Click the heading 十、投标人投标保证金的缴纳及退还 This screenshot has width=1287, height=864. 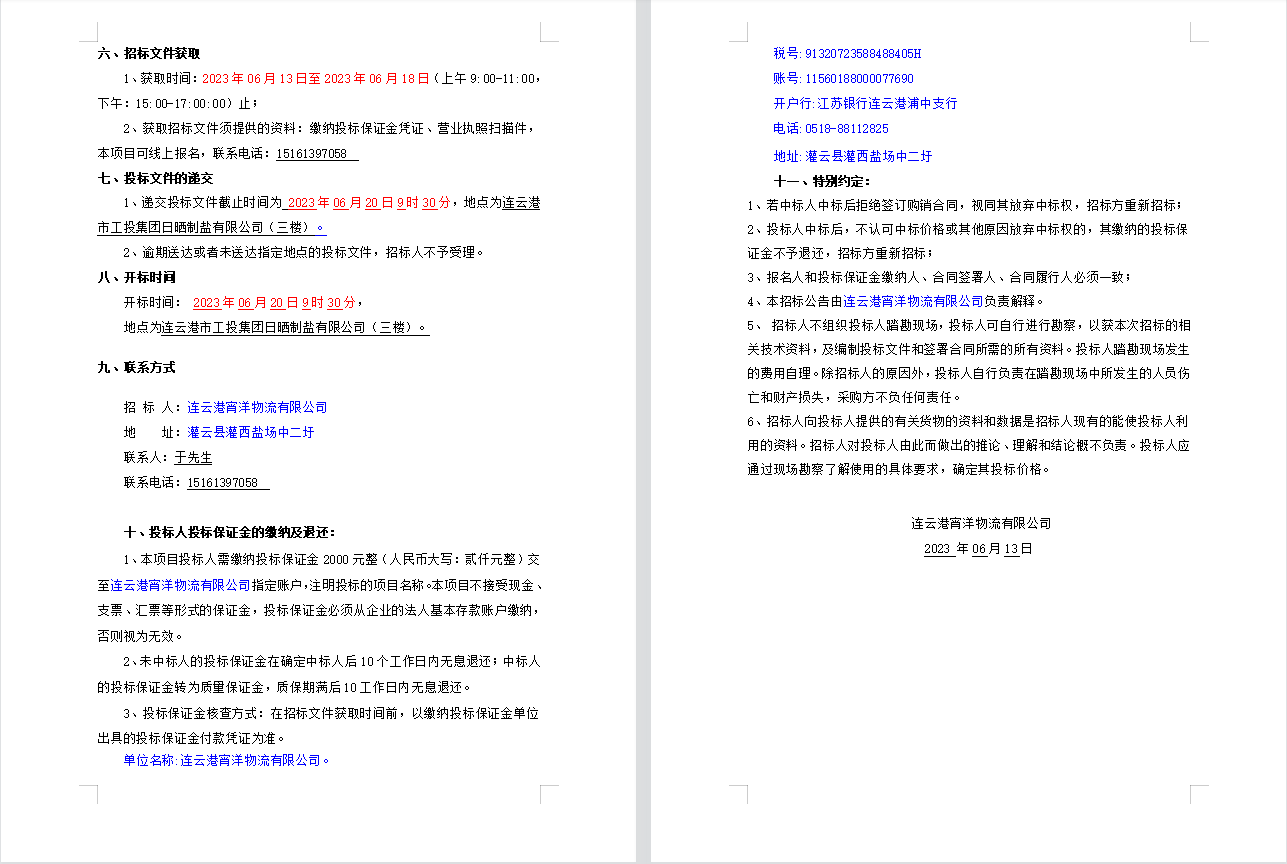216,532
